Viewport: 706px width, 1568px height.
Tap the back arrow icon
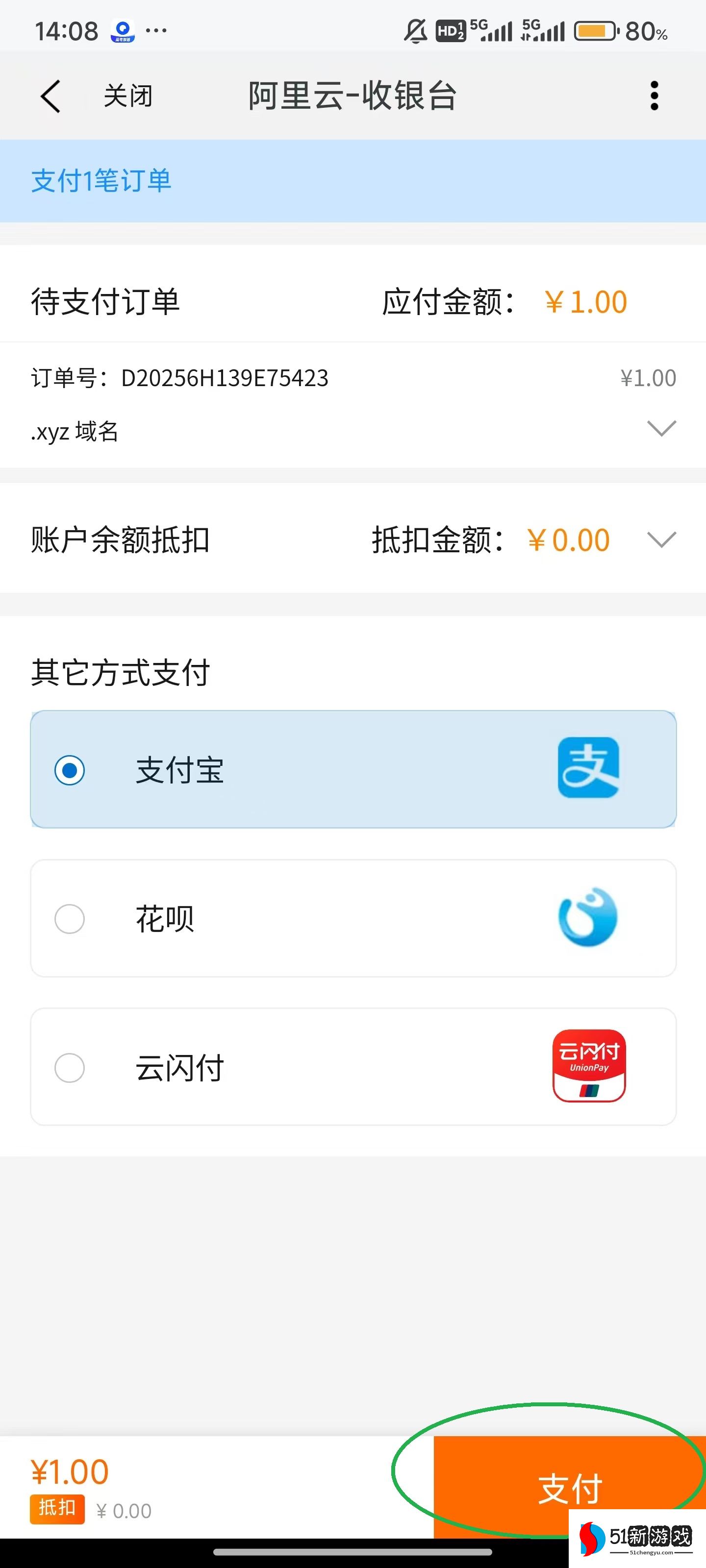coord(50,96)
